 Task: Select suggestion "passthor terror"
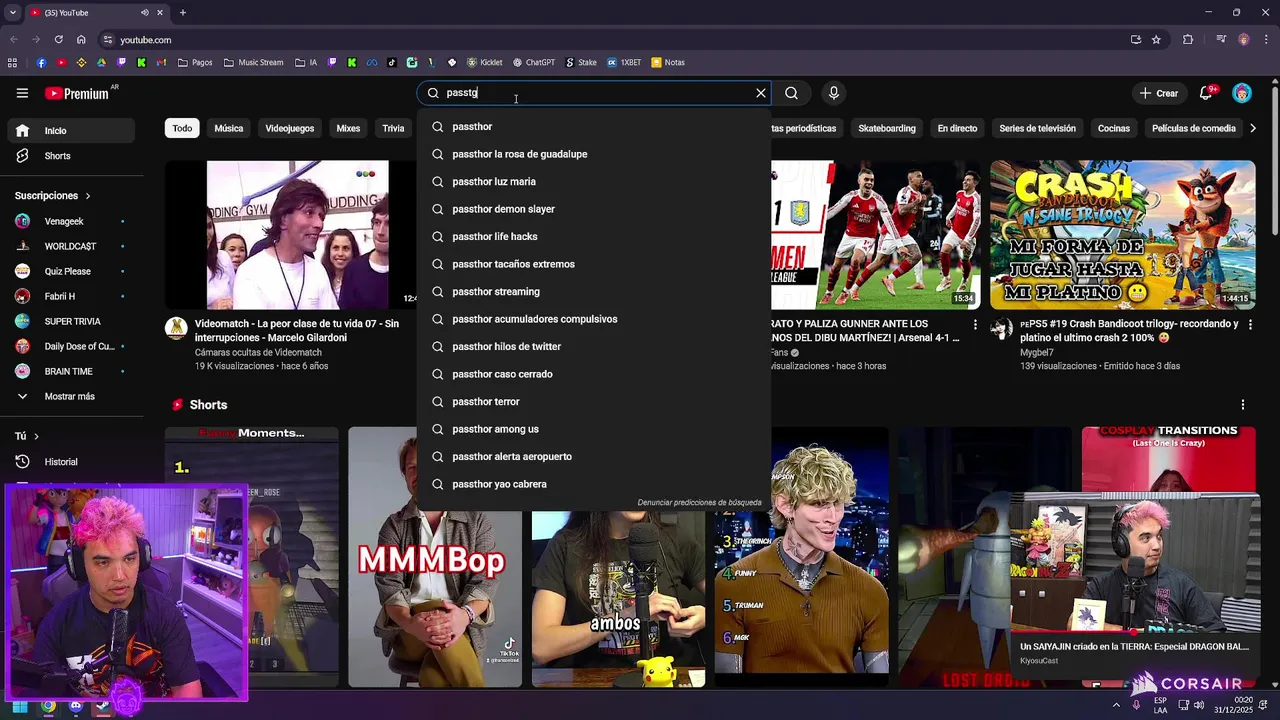coord(593,402)
